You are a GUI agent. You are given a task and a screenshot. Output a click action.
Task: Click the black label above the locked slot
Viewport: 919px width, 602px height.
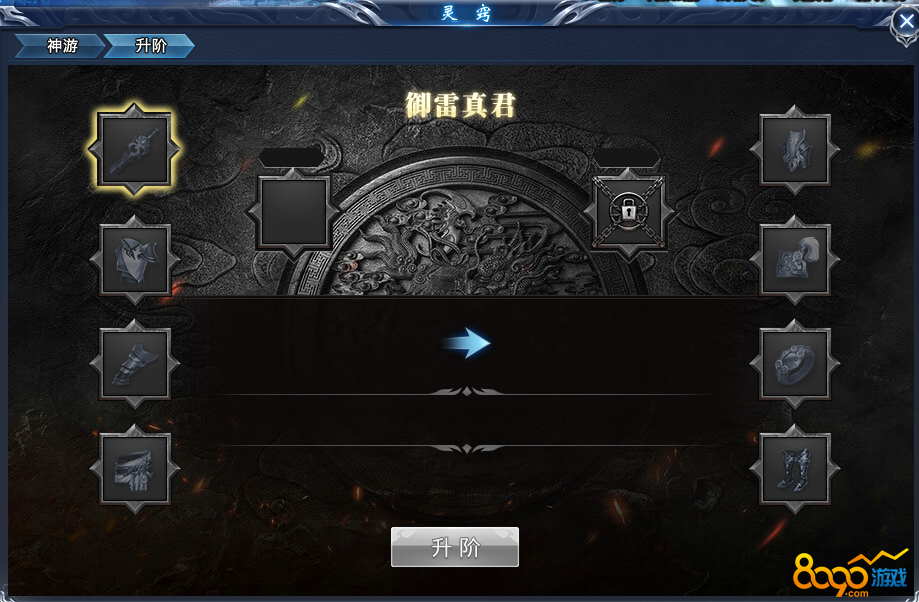(x=627, y=157)
